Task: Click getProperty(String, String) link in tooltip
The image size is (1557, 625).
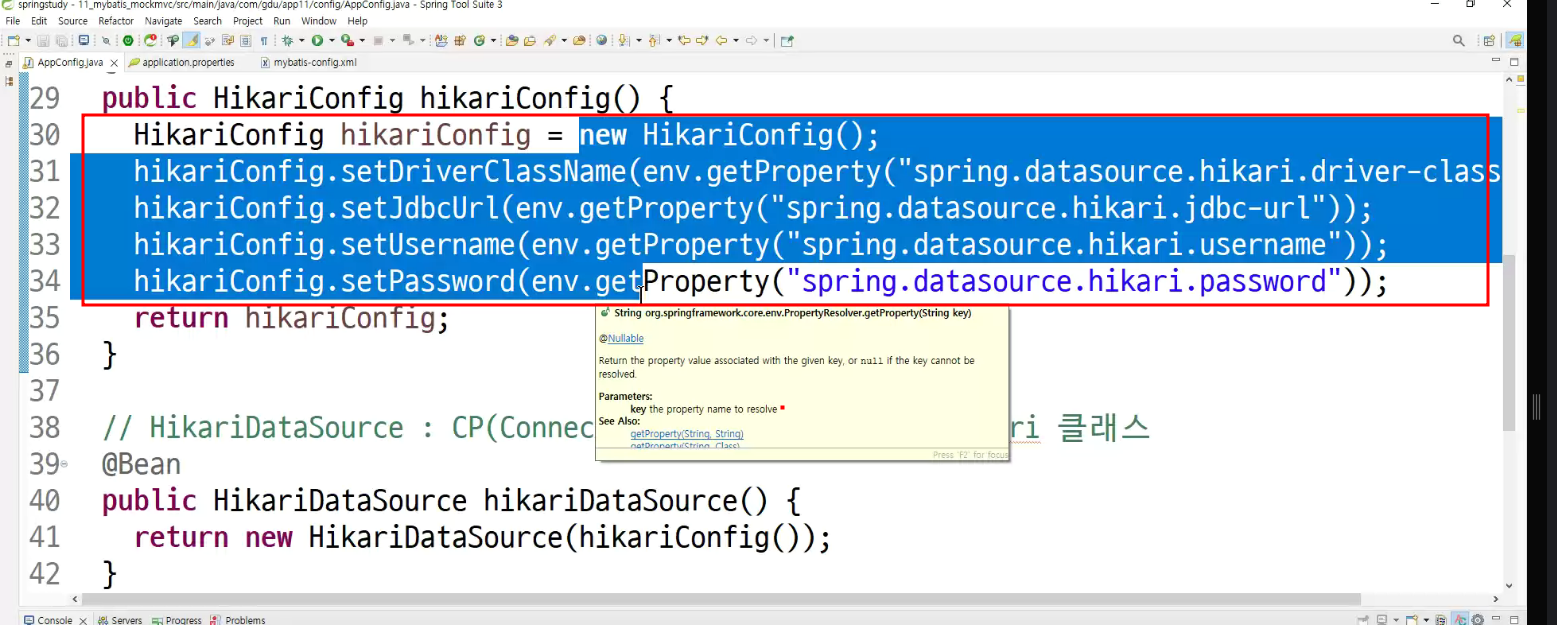Action: 687,434
